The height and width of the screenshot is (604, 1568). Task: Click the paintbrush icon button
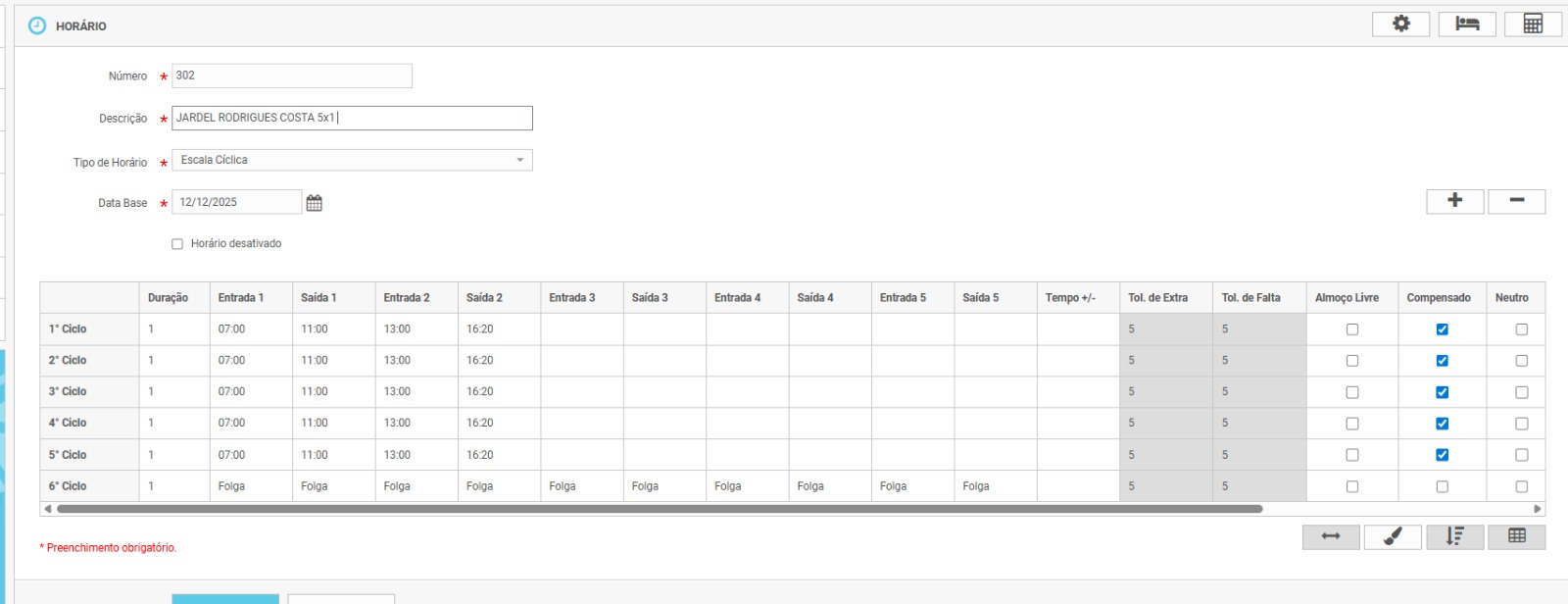pos(1392,536)
